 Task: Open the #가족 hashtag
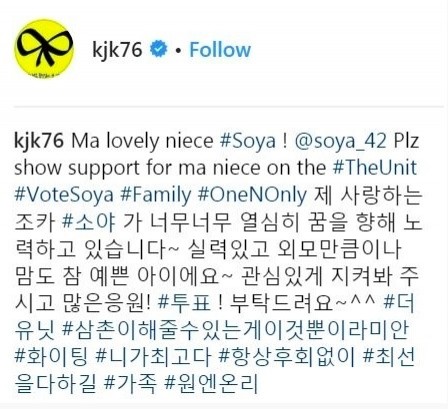click(130, 384)
